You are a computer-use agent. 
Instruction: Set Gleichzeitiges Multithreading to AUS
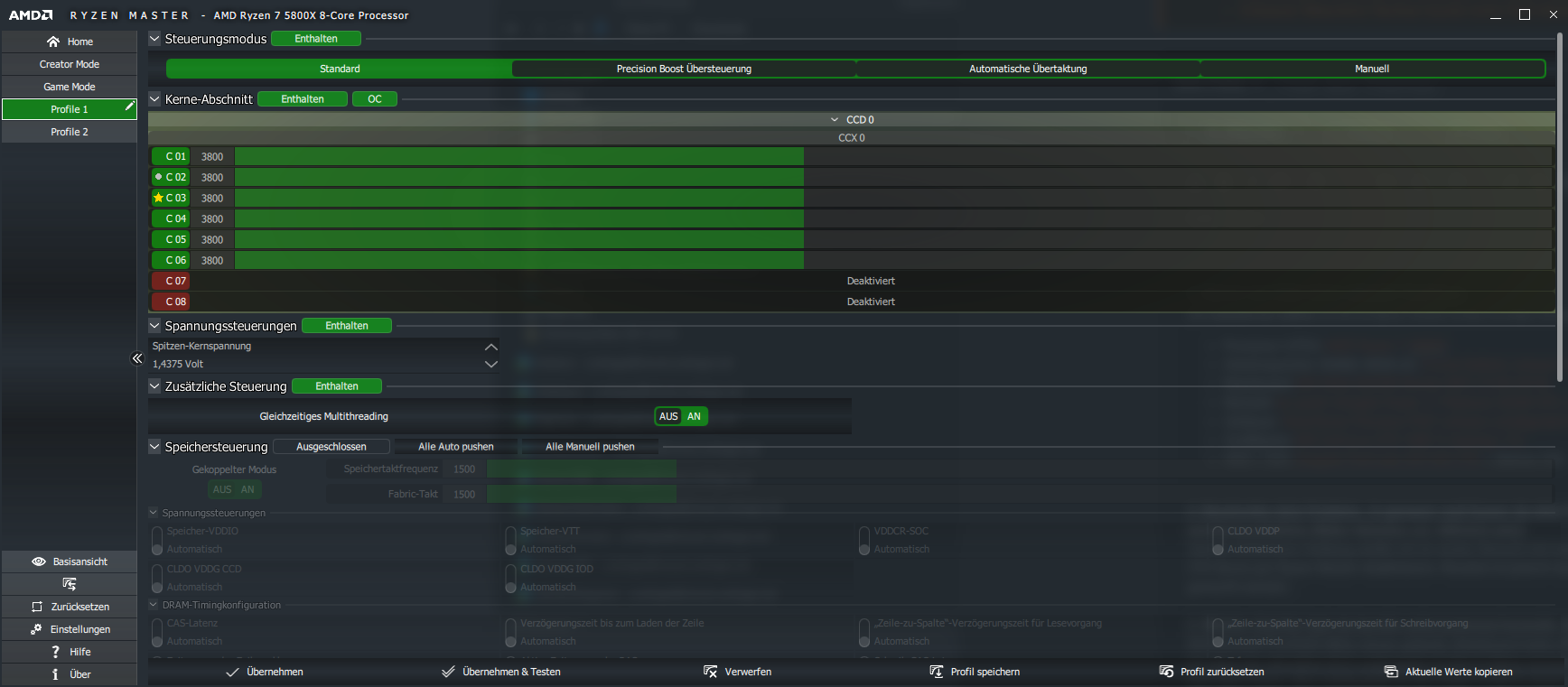pos(668,416)
